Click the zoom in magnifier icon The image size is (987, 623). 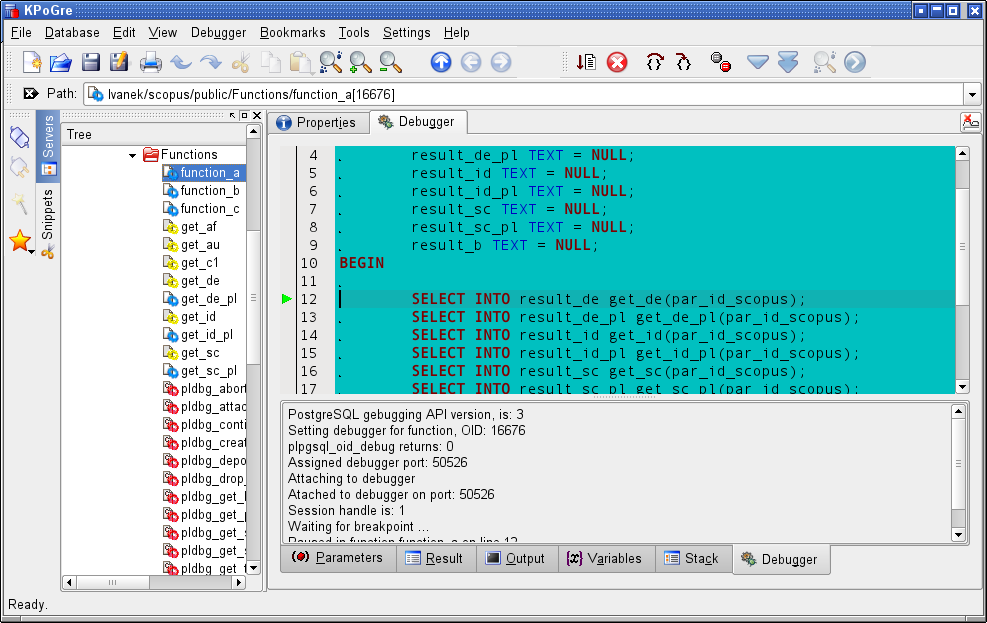360,62
